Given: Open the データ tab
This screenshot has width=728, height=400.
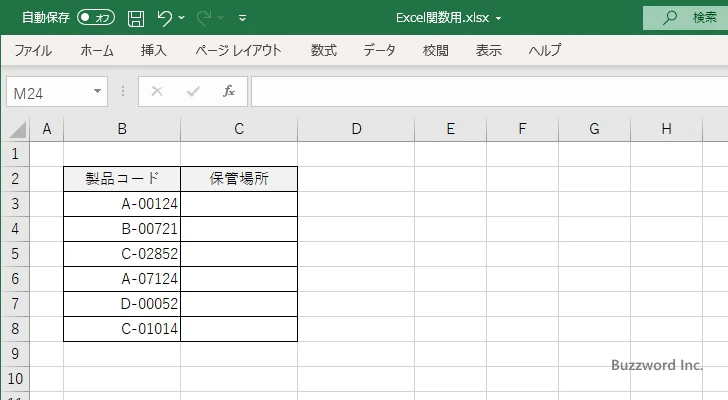Looking at the screenshot, I should pos(379,50).
